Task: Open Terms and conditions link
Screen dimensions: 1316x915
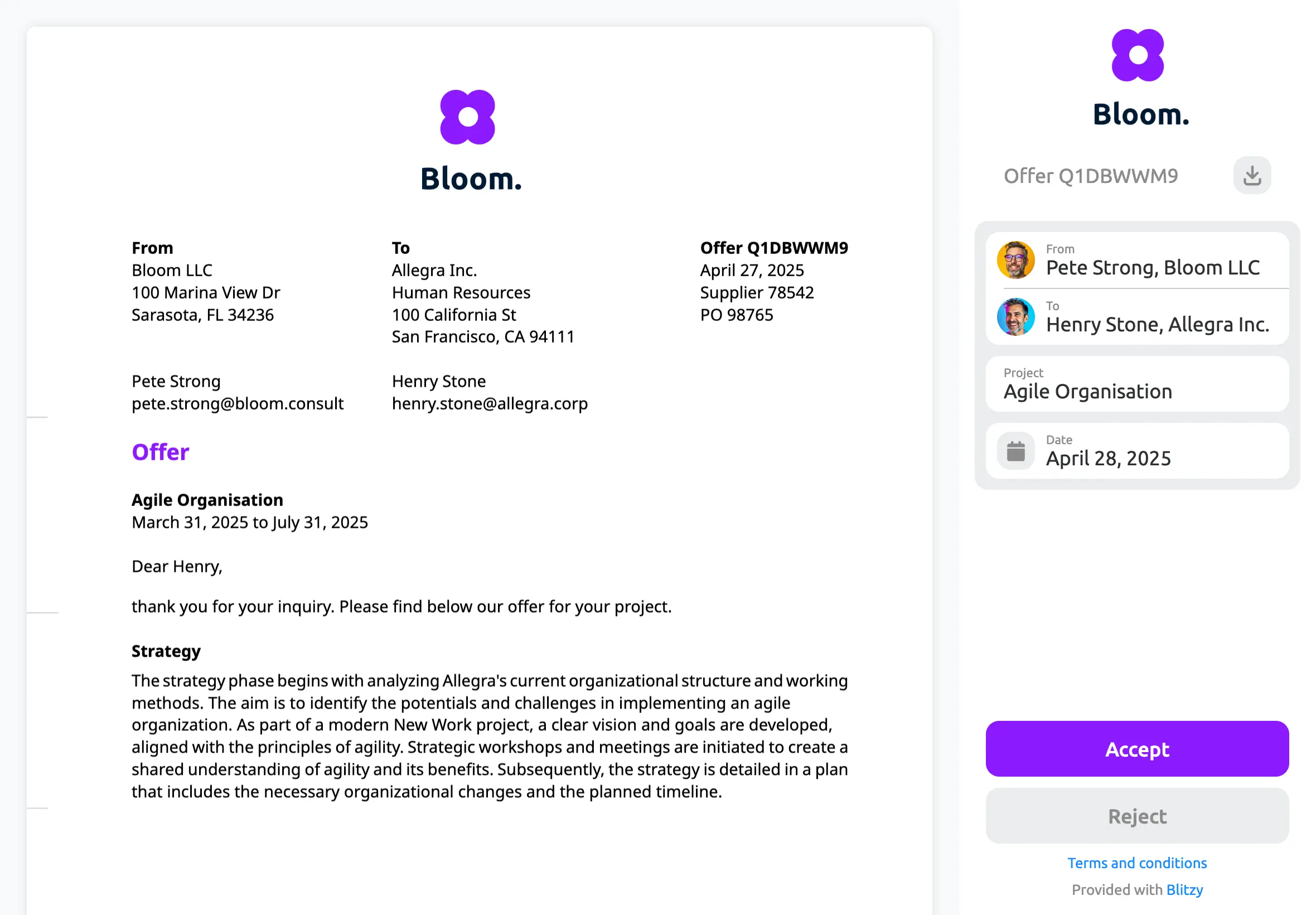Action: [1136, 863]
